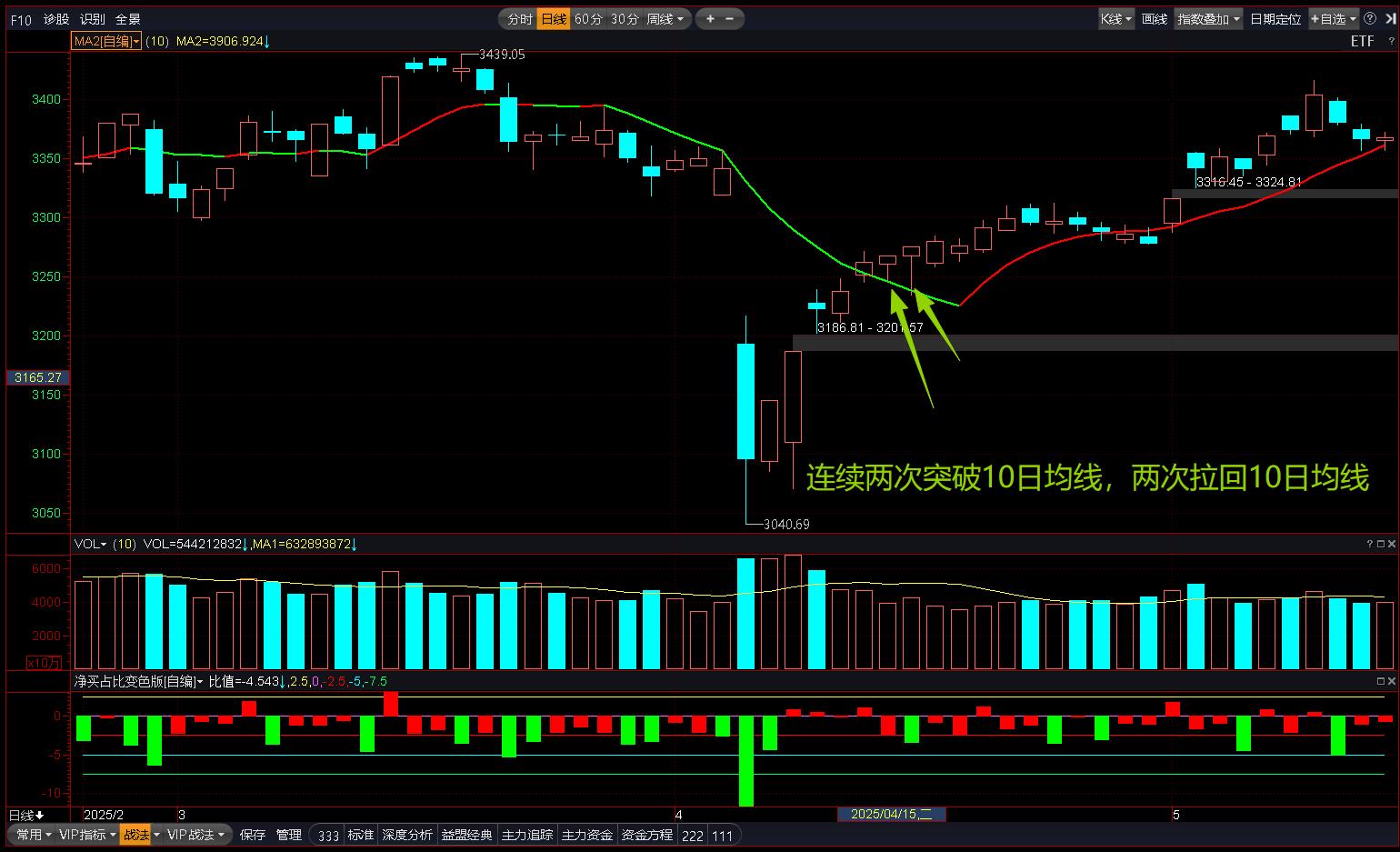Click the 日期定位 button
The width and height of the screenshot is (1400, 852).
click(1275, 18)
